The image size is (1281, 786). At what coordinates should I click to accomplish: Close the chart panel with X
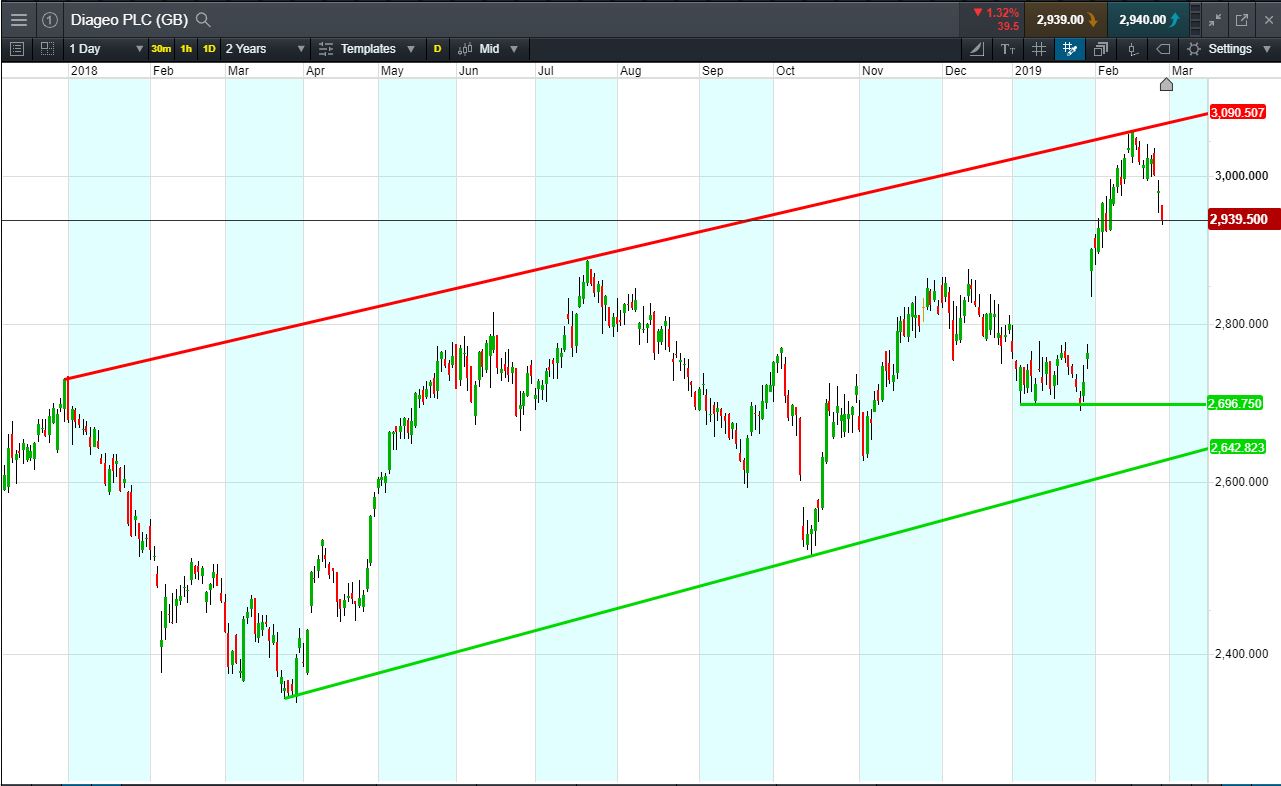pos(1267,19)
